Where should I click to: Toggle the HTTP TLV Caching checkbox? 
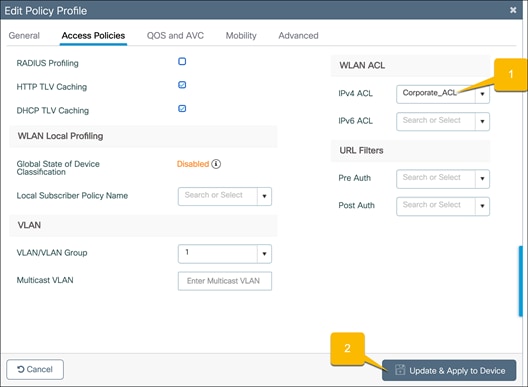(182, 85)
